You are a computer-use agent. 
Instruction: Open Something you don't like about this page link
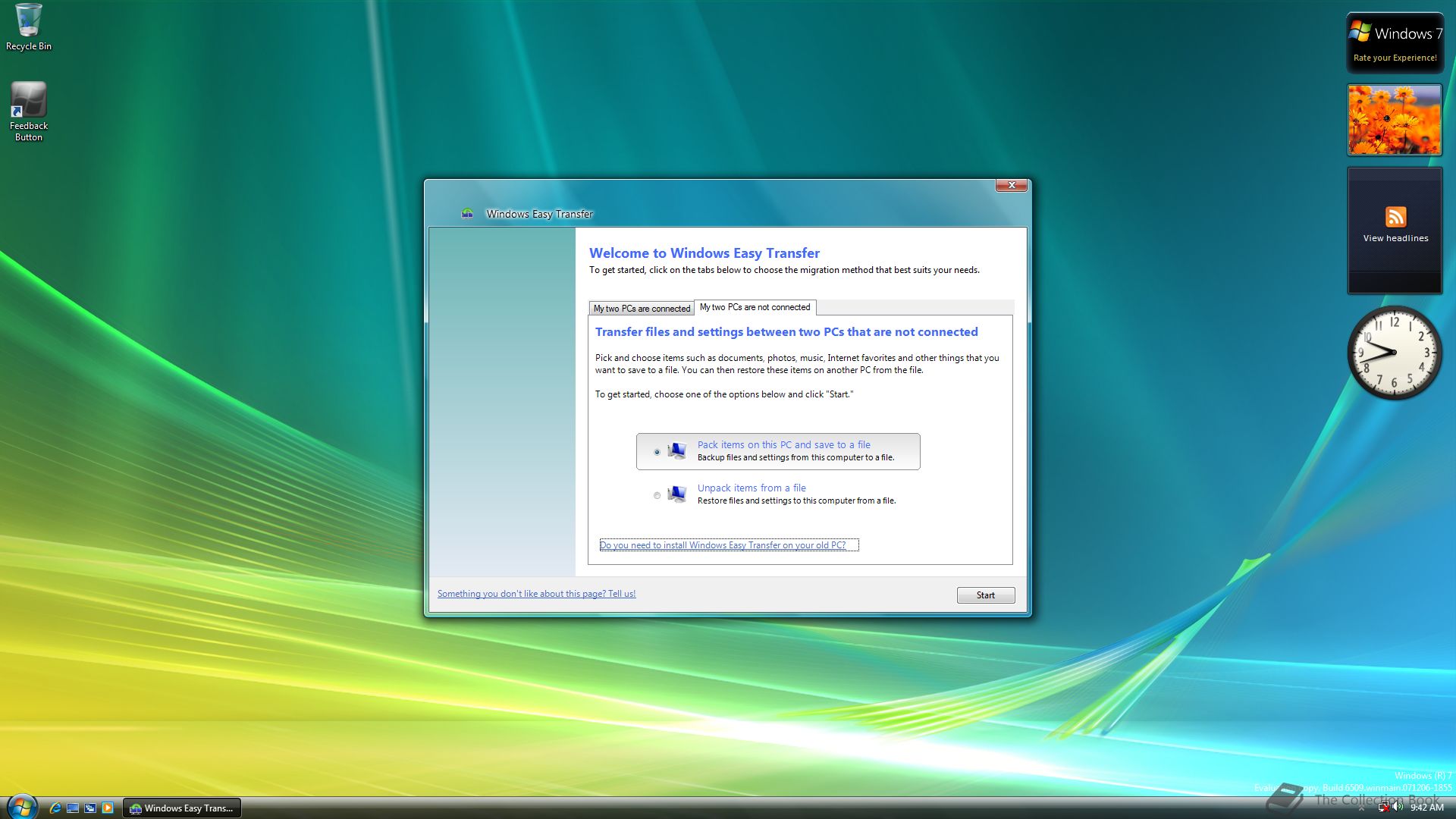coord(536,594)
